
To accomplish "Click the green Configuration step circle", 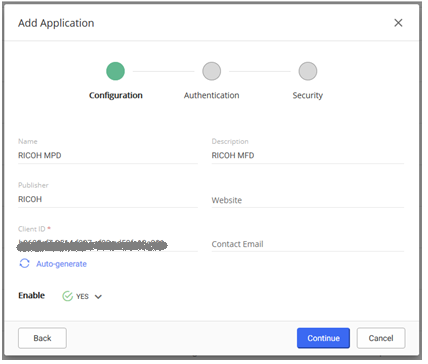I will (115, 71).
